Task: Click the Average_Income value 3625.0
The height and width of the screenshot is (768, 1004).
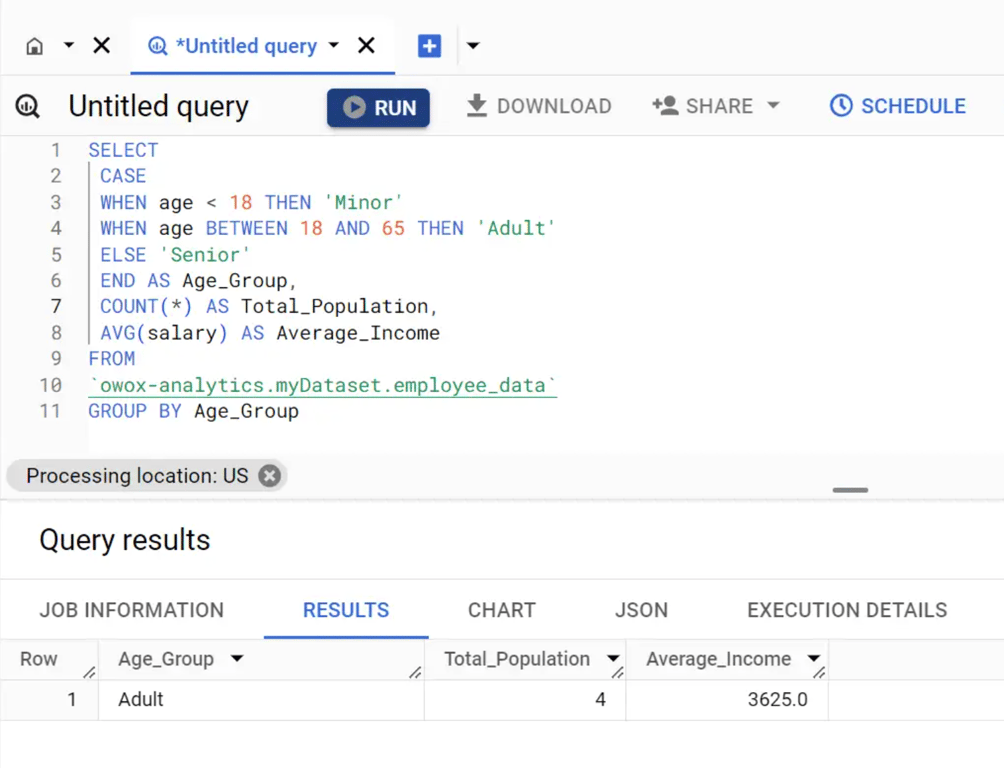Action: (777, 699)
